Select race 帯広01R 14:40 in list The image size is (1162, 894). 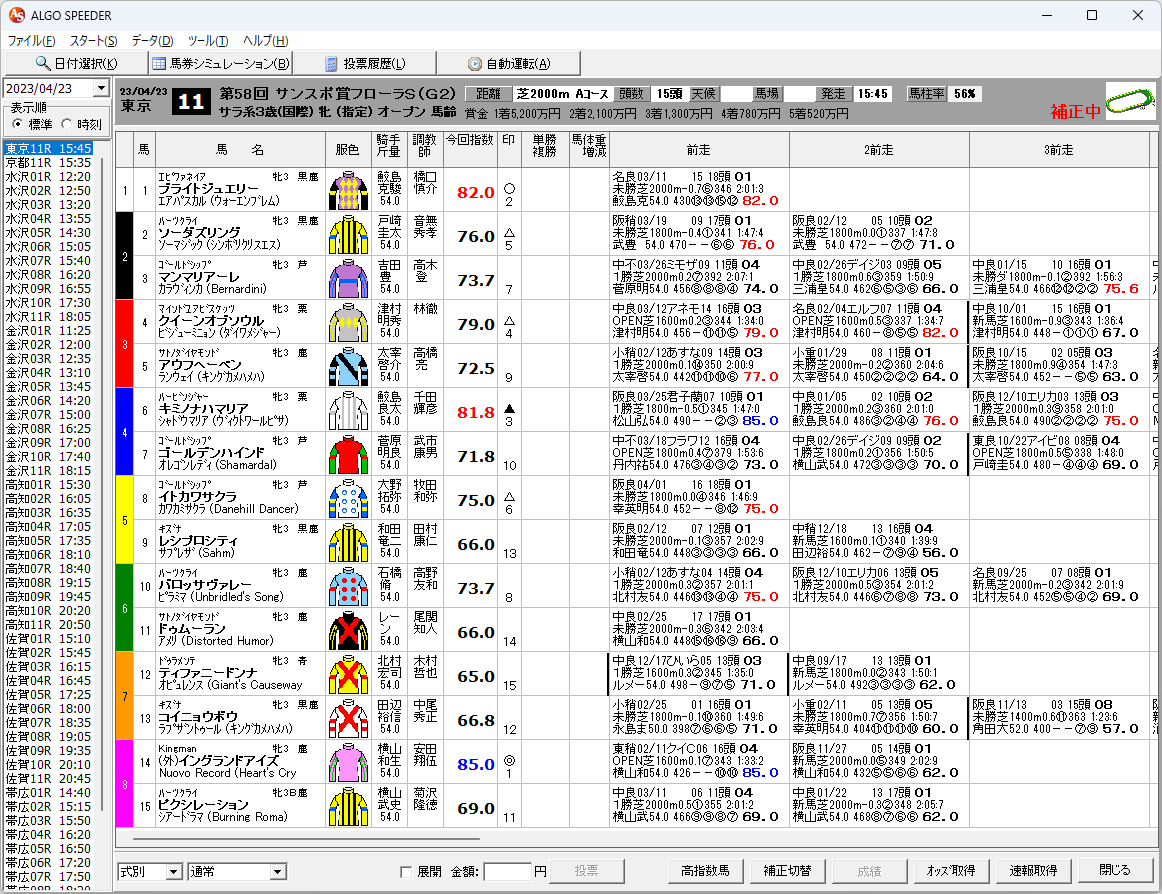48,792
